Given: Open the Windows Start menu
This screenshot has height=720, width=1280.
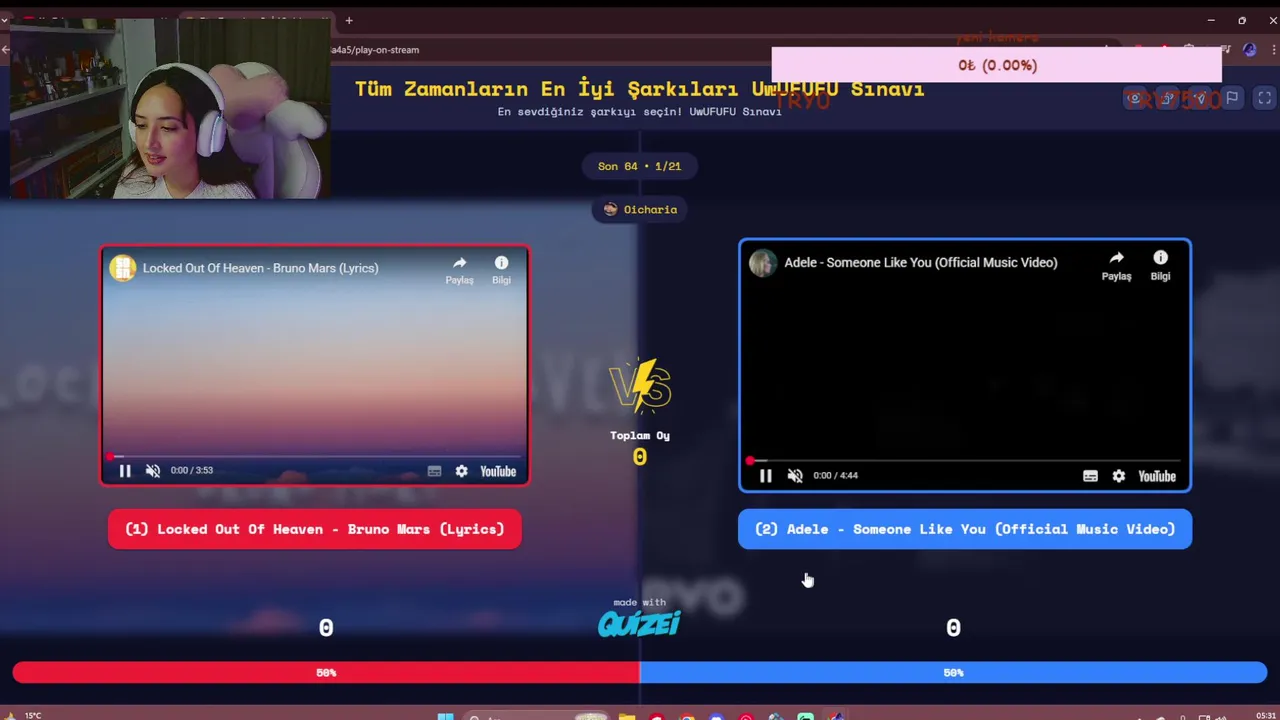Looking at the screenshot, I should 445,716.
